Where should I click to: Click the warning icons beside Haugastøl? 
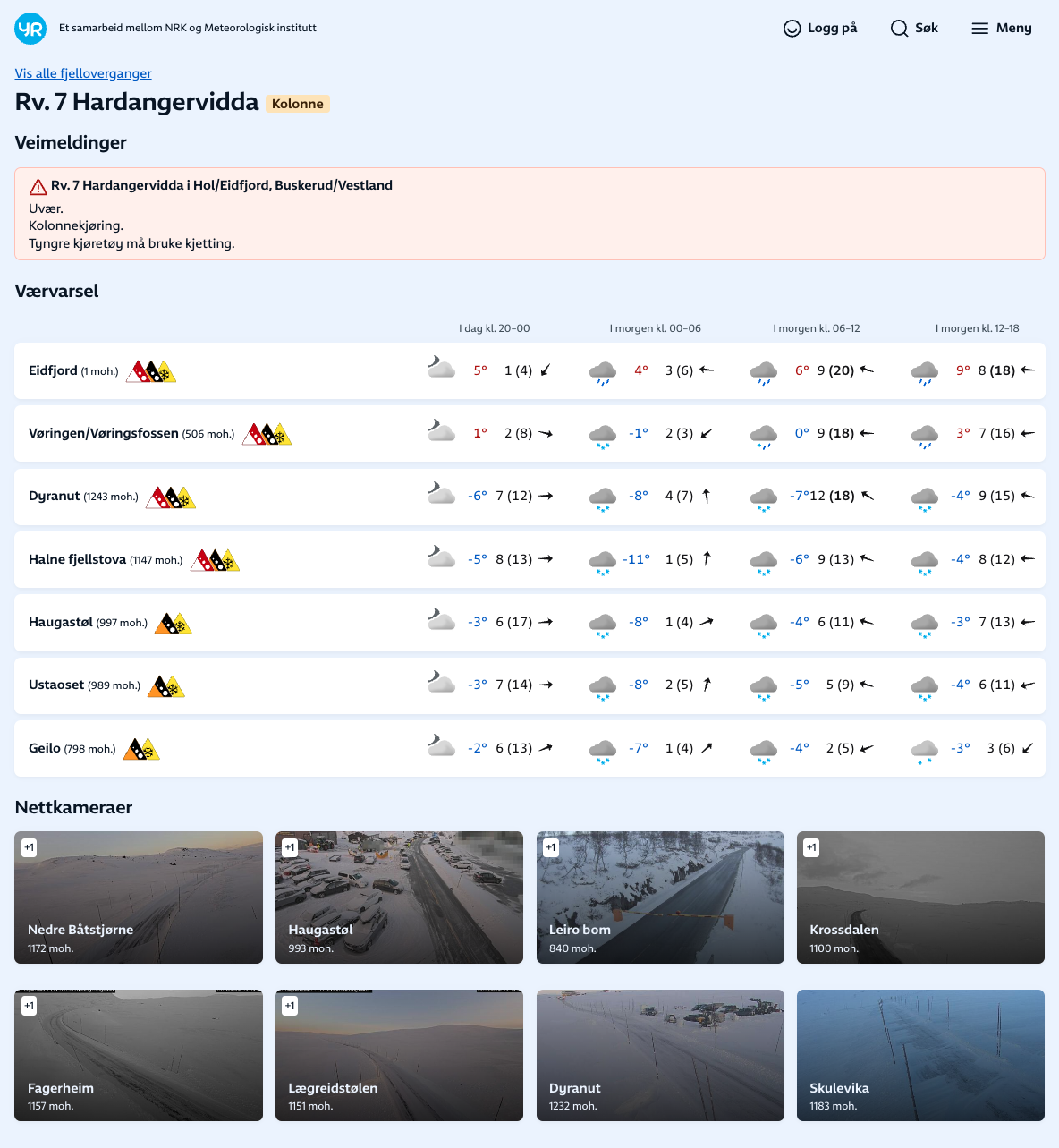[174, 623]
